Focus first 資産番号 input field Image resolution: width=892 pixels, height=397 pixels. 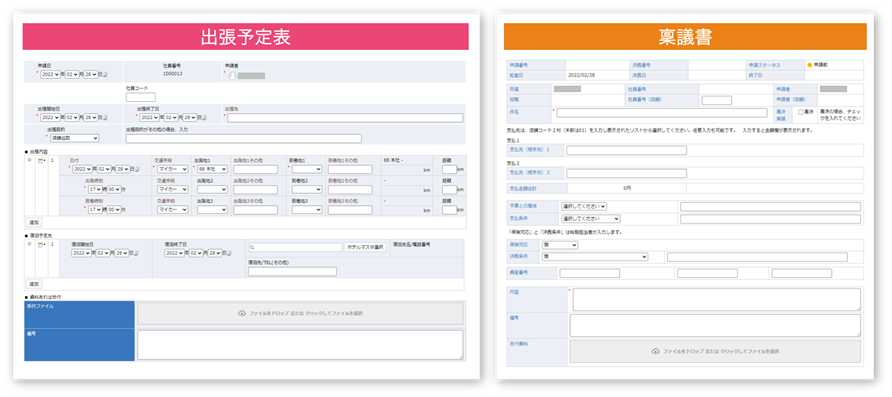(590, 273)
